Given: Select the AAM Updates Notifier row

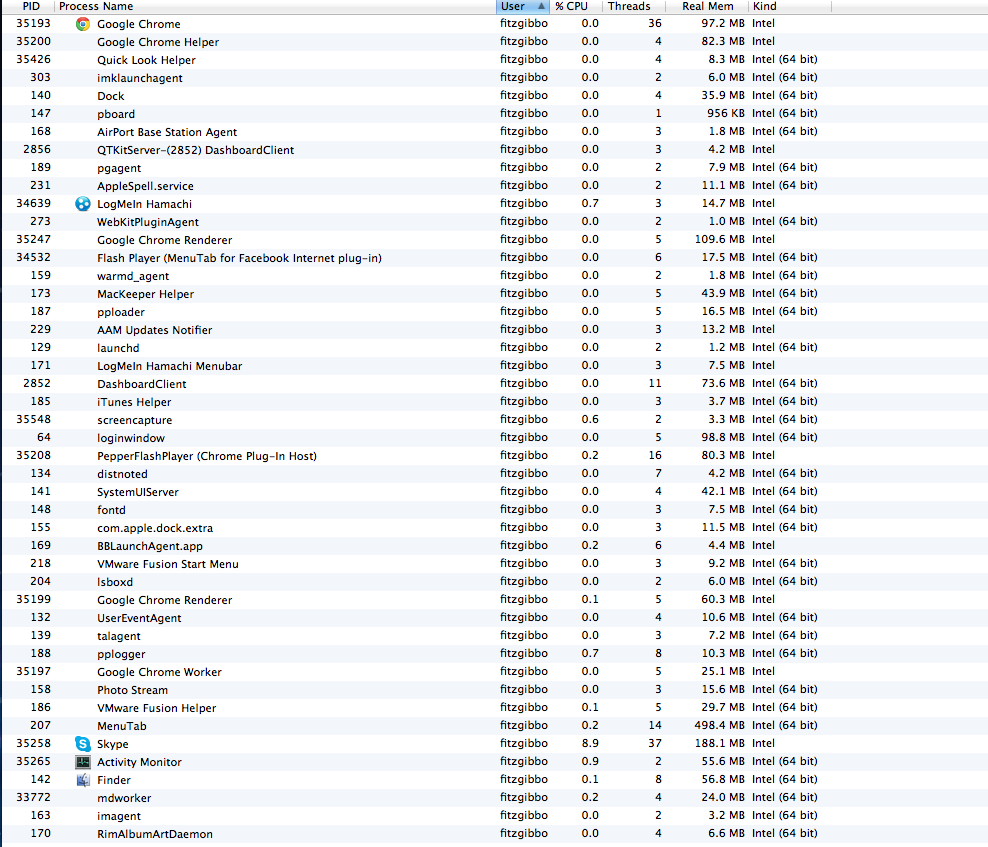Looking at the screenshot, I should click(494, 330).
